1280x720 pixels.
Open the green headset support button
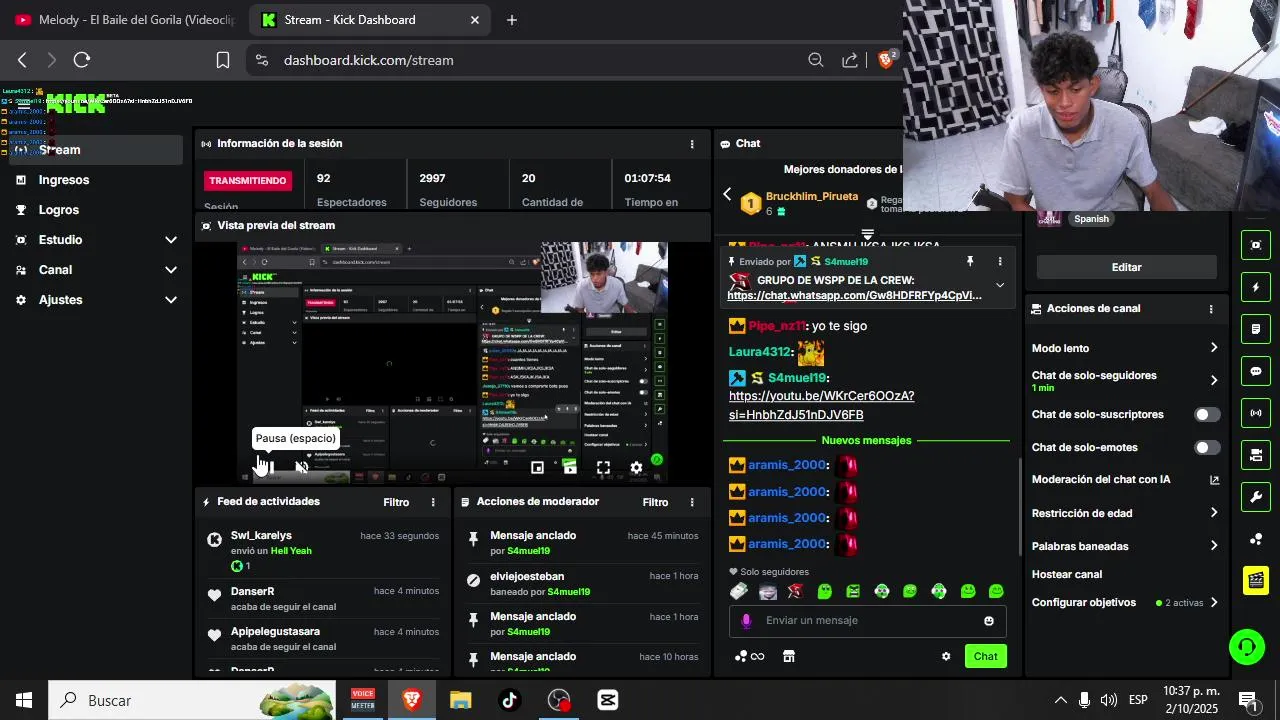coord(1246,647)
